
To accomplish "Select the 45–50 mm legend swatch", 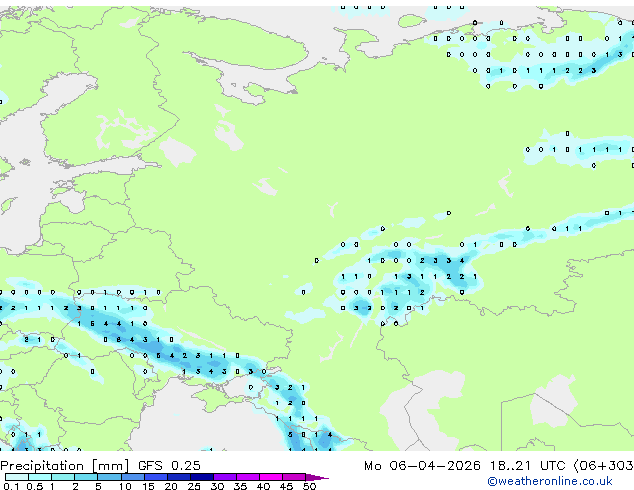I will click(x=294, y=477).
